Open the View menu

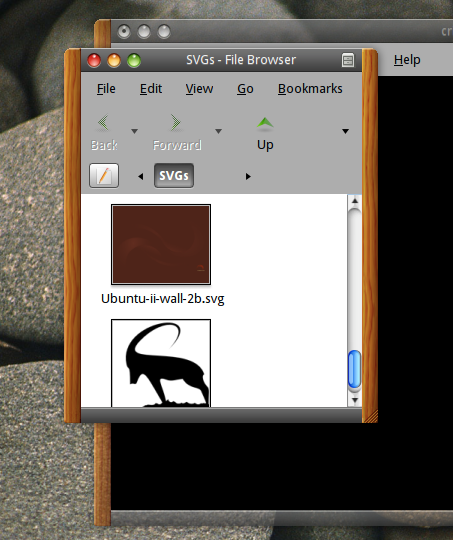tap(199, 89)
